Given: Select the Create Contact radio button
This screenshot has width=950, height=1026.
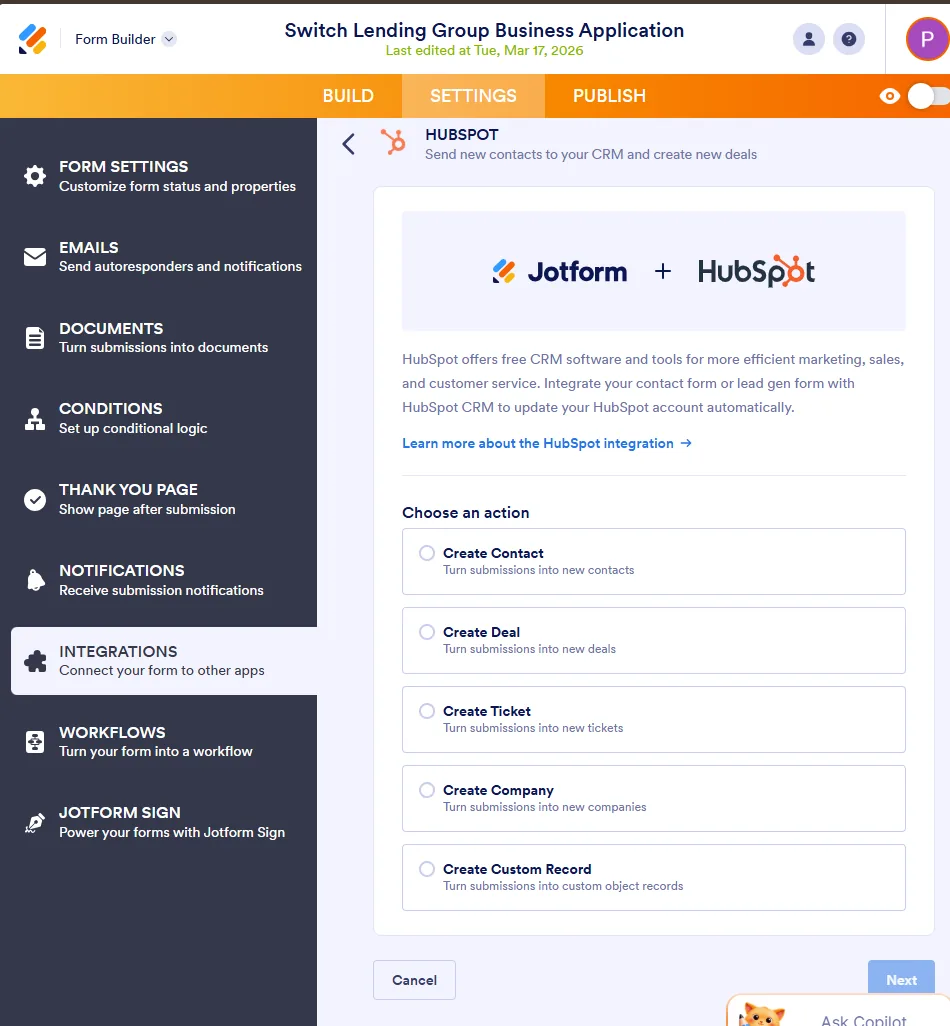Looking at the screenshot, I should tap(427, 553).
